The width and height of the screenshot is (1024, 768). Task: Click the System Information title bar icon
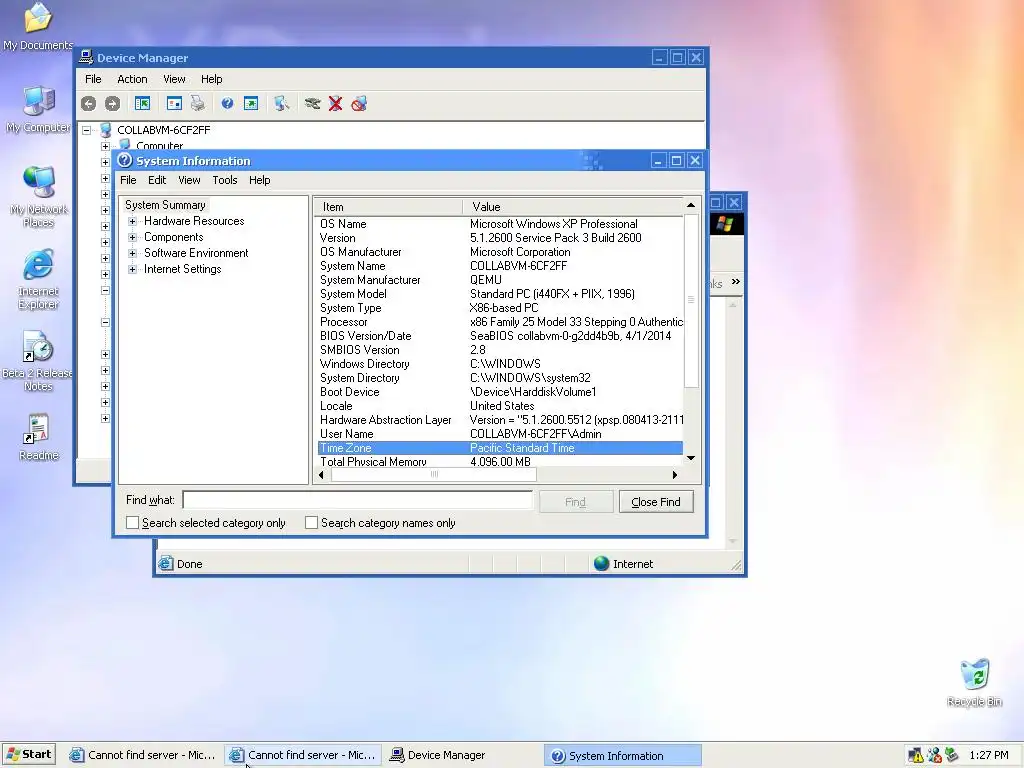coord(125,161)
